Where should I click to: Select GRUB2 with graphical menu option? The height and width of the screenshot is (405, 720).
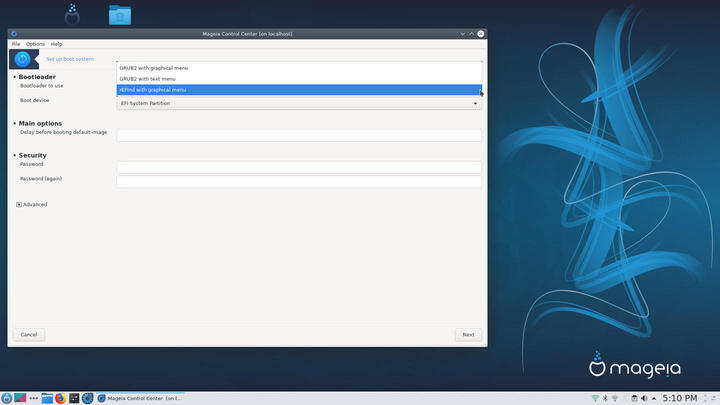click(x=299, y=68)
